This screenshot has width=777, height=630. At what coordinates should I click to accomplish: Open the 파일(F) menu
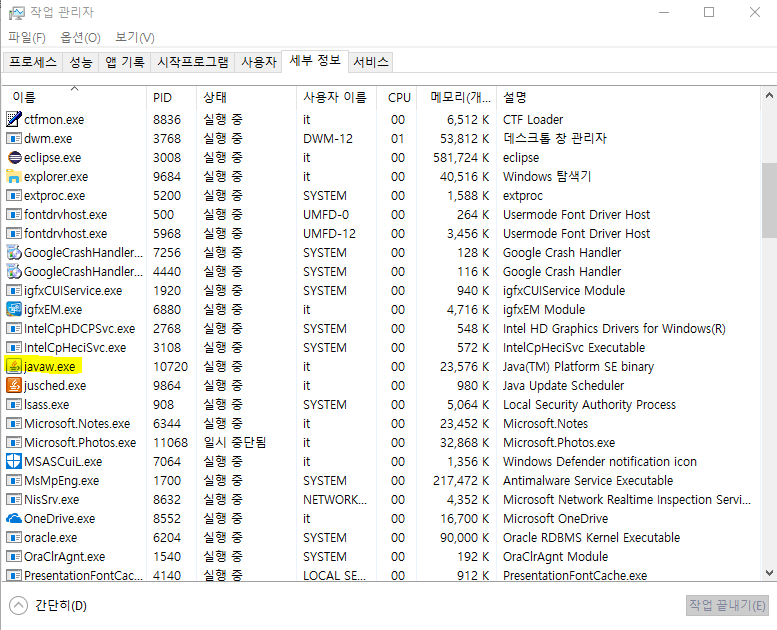[27, 38]
